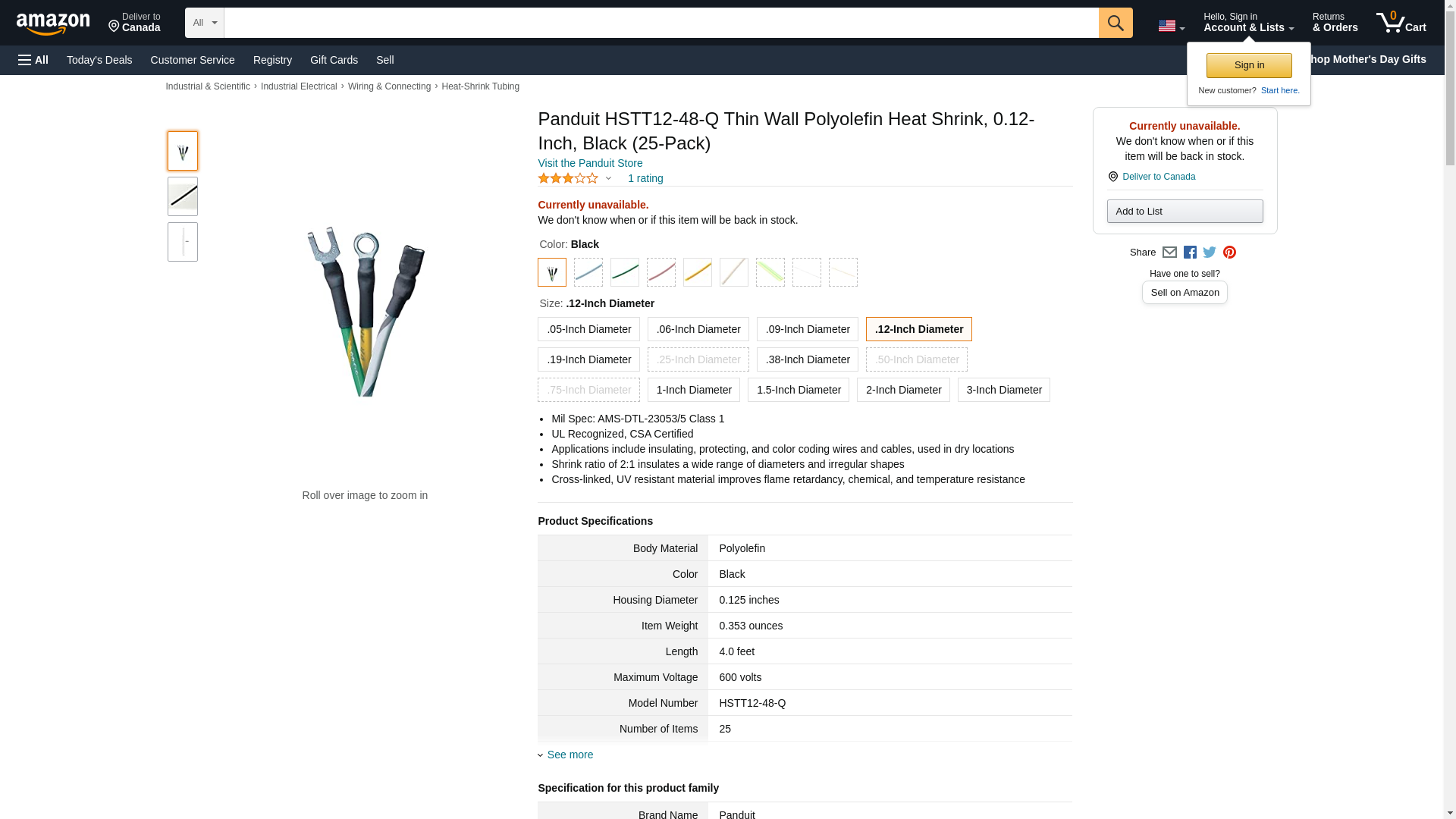Image resolution: width=1456 pixels, height=819 pixels.
Task: Share product on Twitter
Action: point(1210,253)
